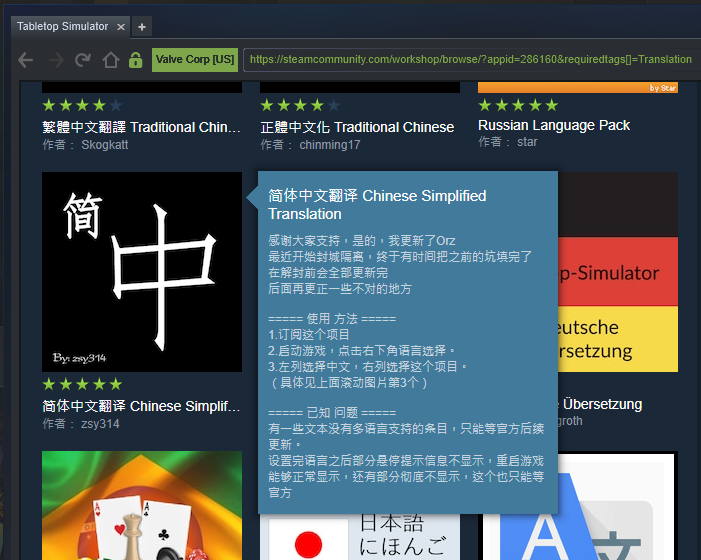Open author chinming17's profile
This screenshot has width=701, height=560.
point(329,145)
